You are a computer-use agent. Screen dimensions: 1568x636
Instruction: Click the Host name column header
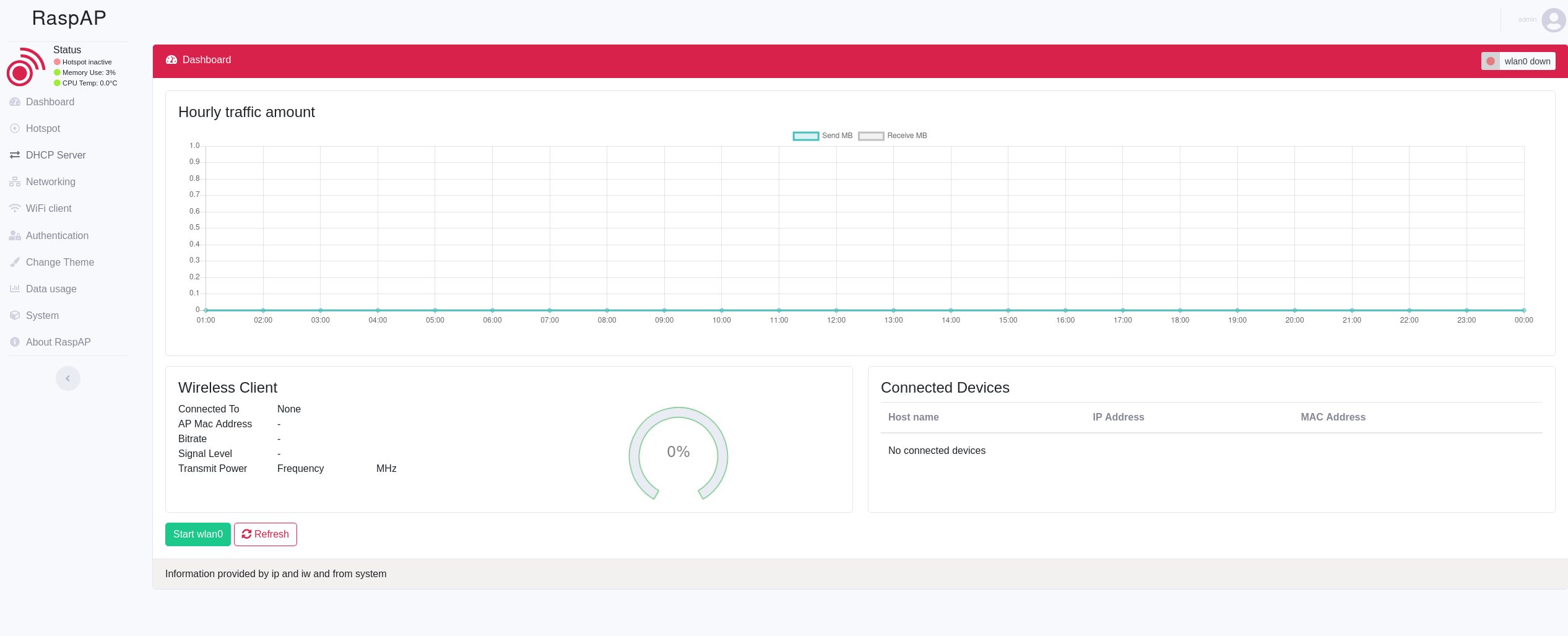click(914, 417)
